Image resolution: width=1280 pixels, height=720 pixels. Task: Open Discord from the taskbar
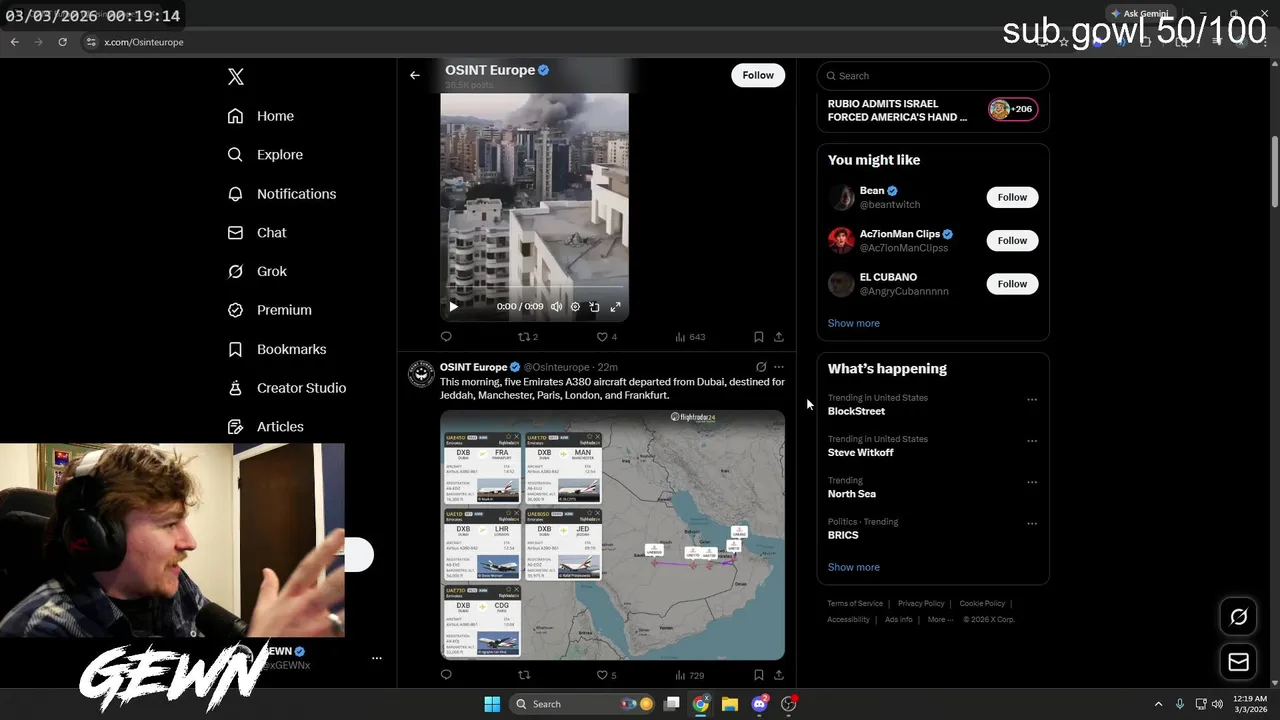pos(759,704)
